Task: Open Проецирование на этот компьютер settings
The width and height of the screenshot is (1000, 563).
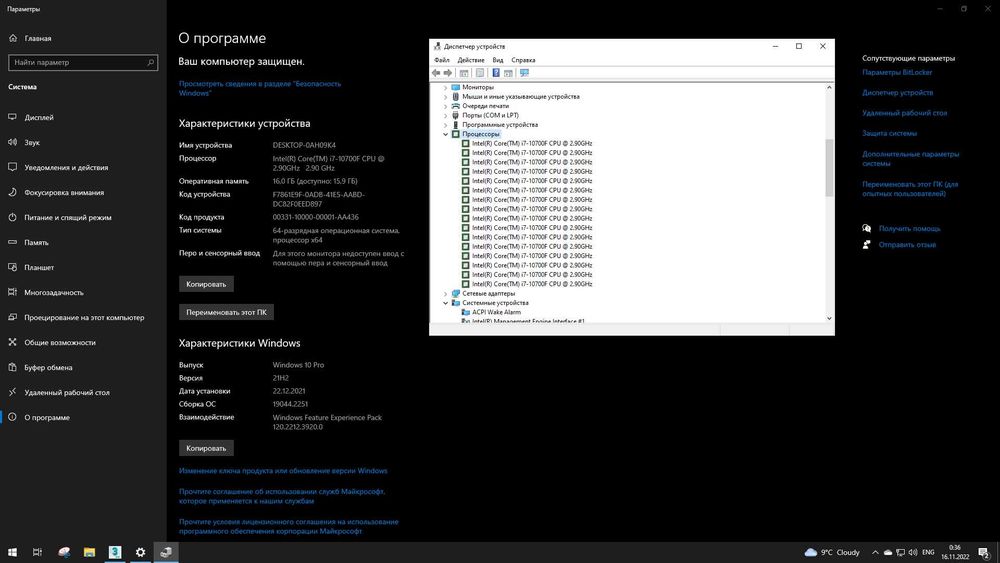Action: [x=83, y=317]
